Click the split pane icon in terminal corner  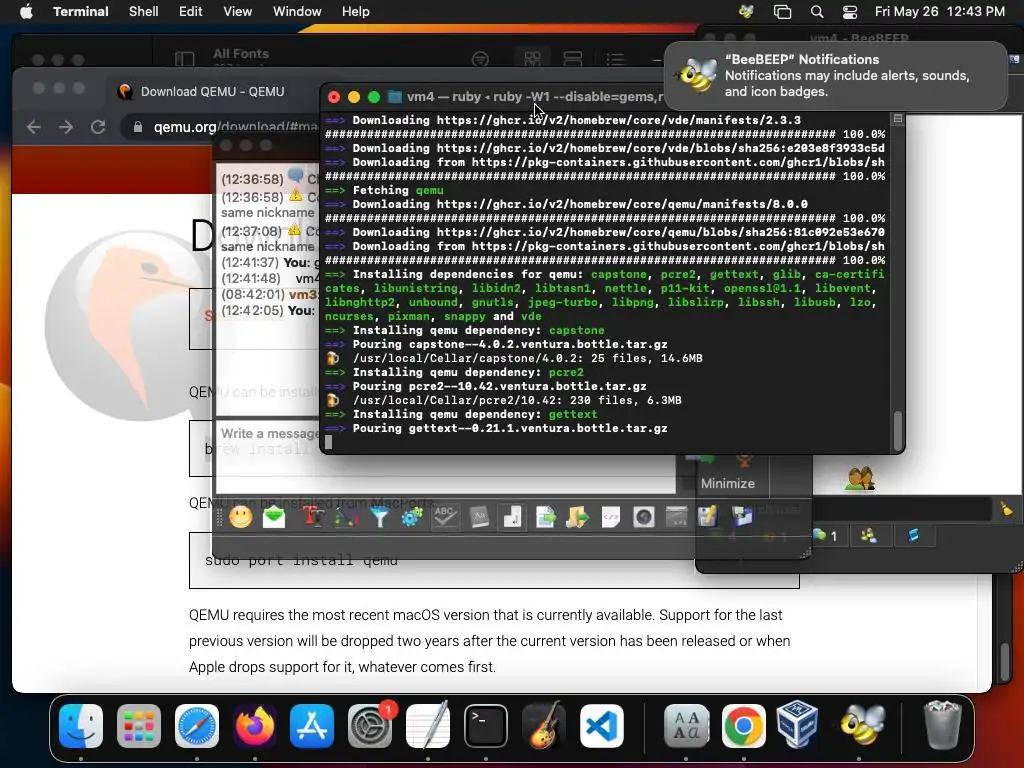tap(898, 119)
